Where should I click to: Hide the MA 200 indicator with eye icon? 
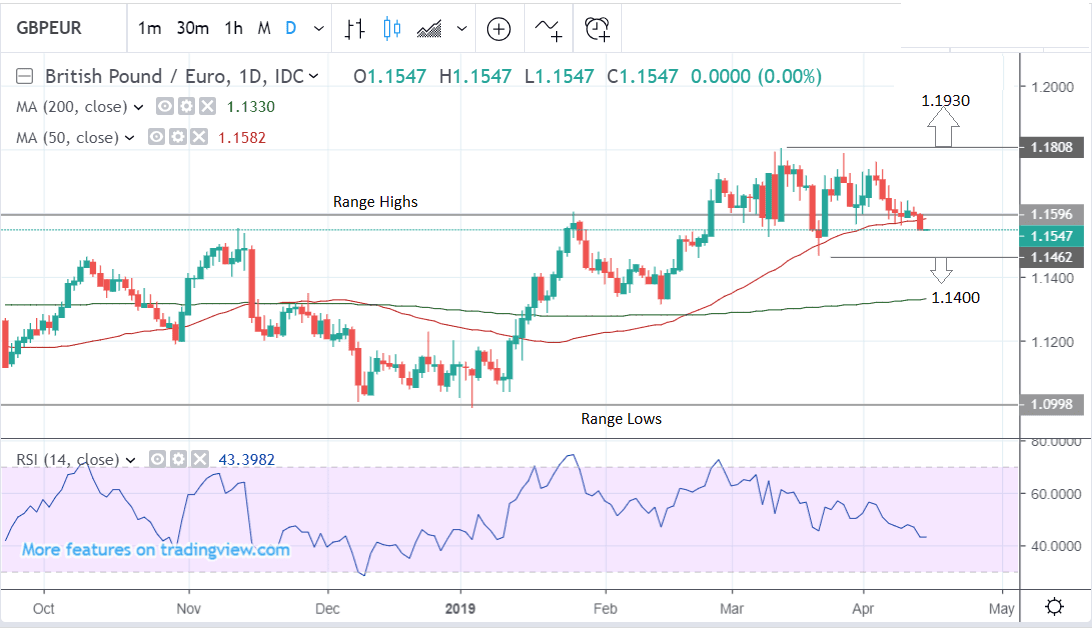[164, 107]
